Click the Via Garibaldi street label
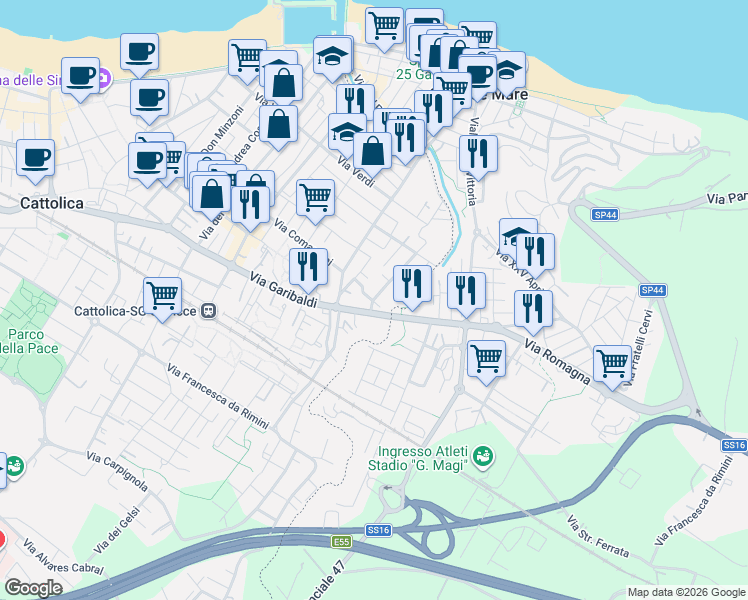This screenshot has width=748, height=600. pyautogui.click(x=283, y=290)
